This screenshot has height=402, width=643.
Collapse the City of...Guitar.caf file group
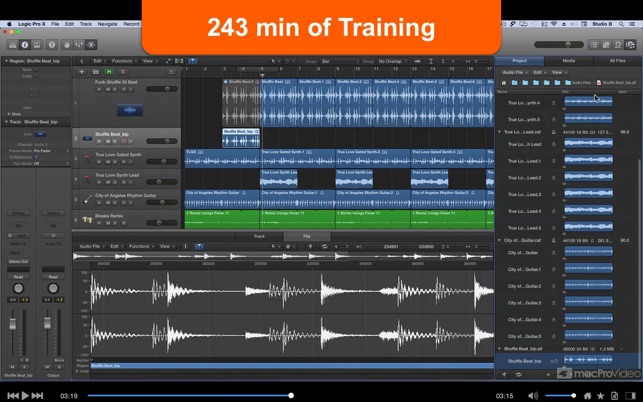499,240
